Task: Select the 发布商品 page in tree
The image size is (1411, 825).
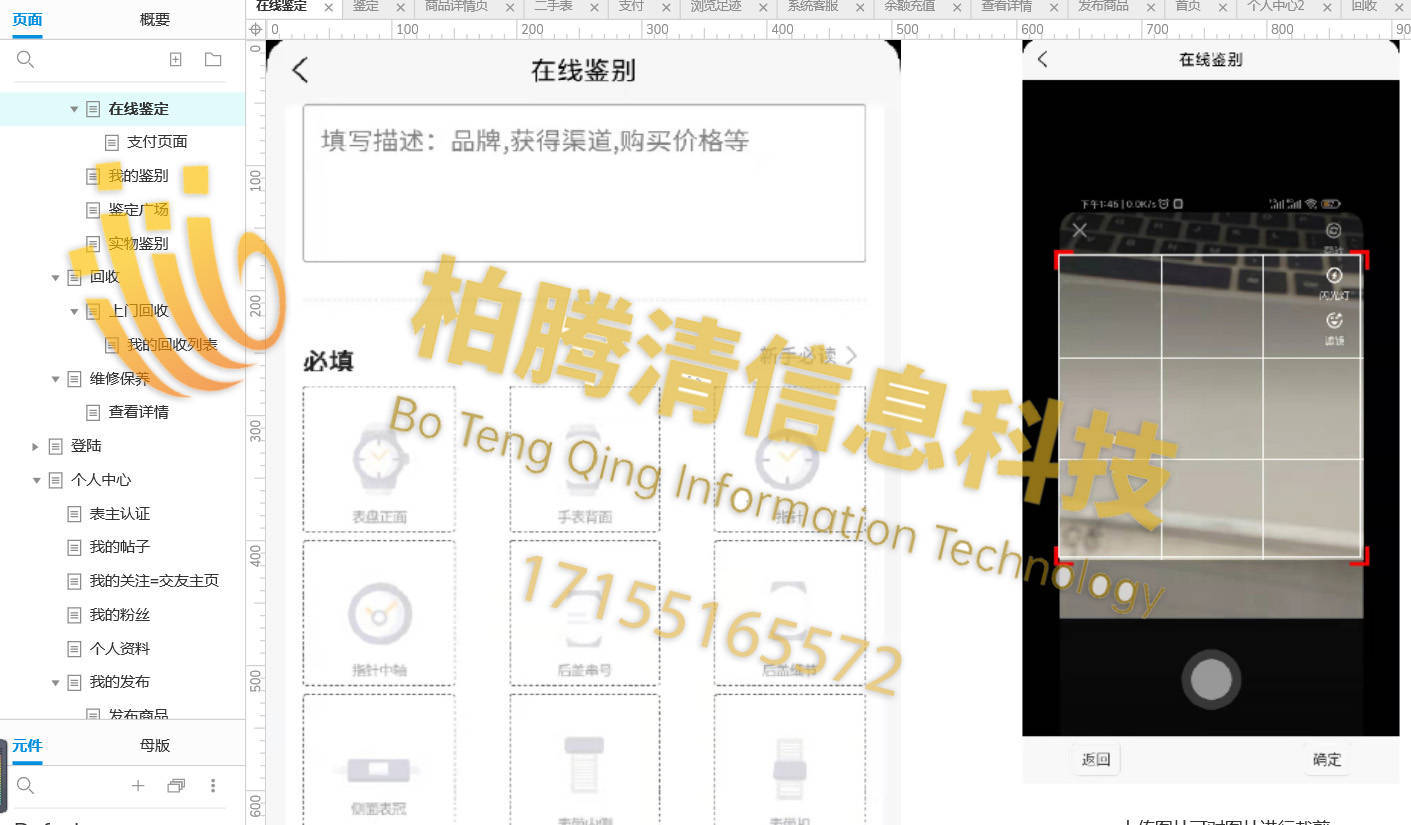Action: (138, 714)
